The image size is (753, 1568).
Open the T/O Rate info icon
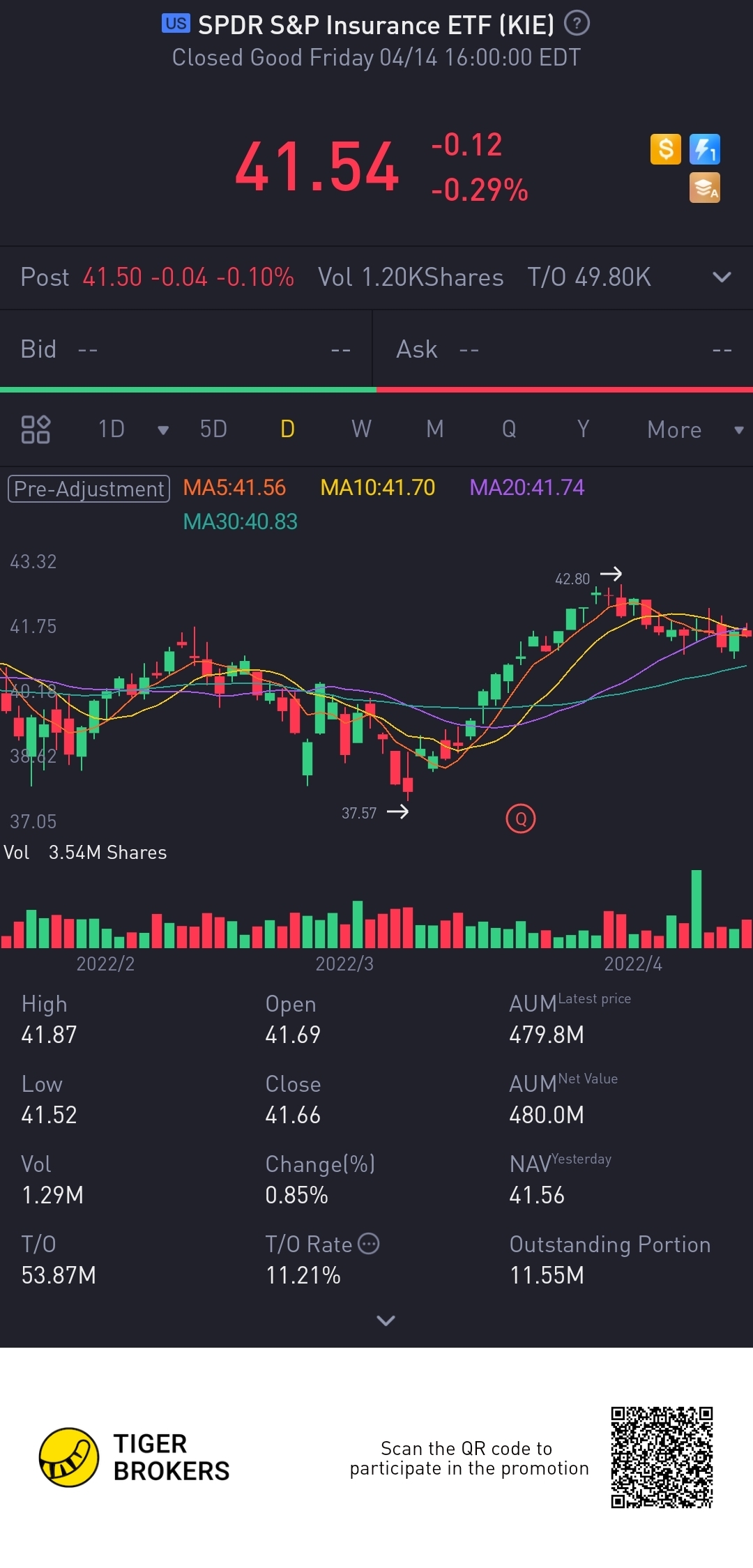point(368,1244)
